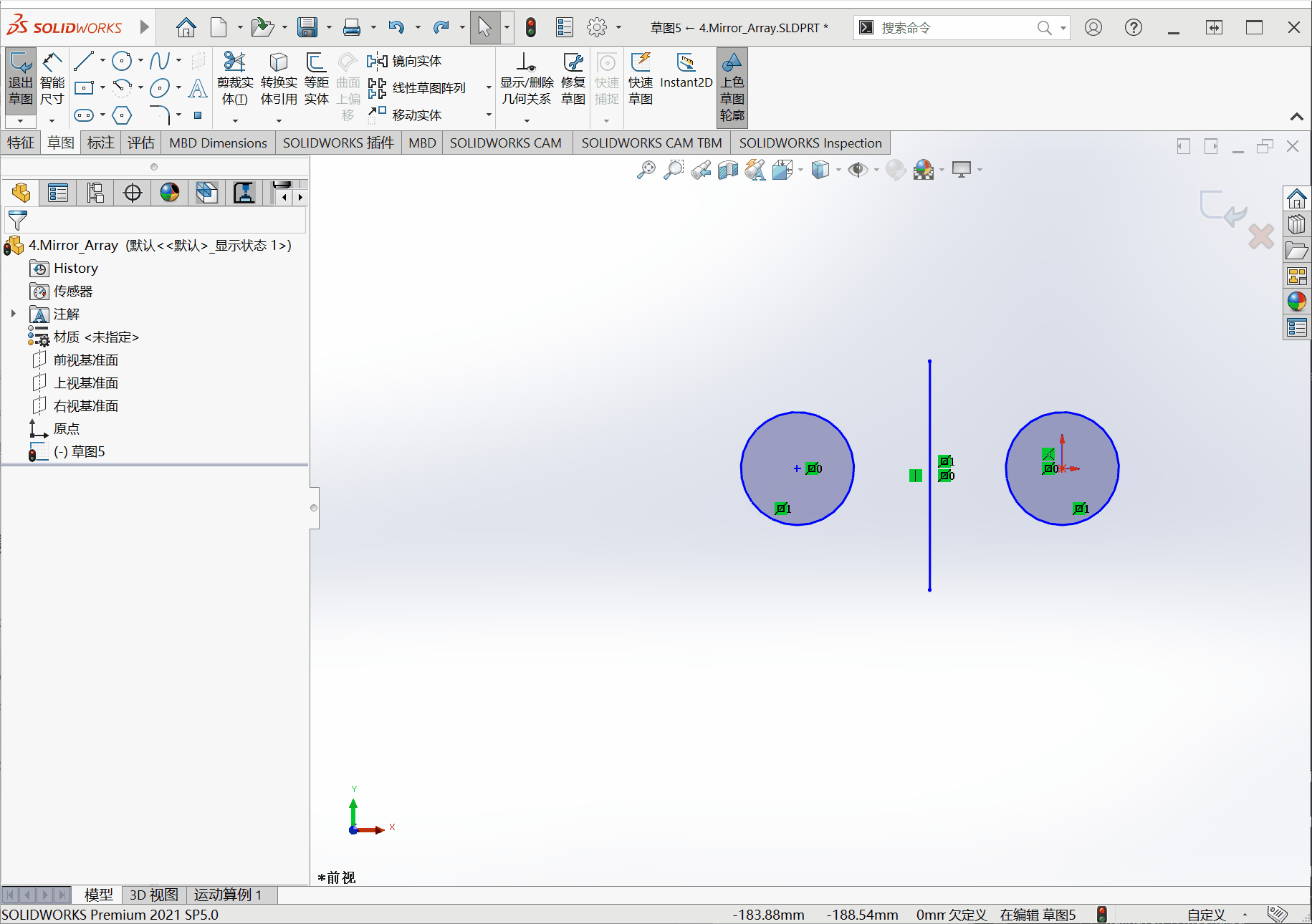Viewport: 1312px width, 924px height.
Task: Open Display/Delete Relations (显示/删除几何关系)
Action: 527,79
